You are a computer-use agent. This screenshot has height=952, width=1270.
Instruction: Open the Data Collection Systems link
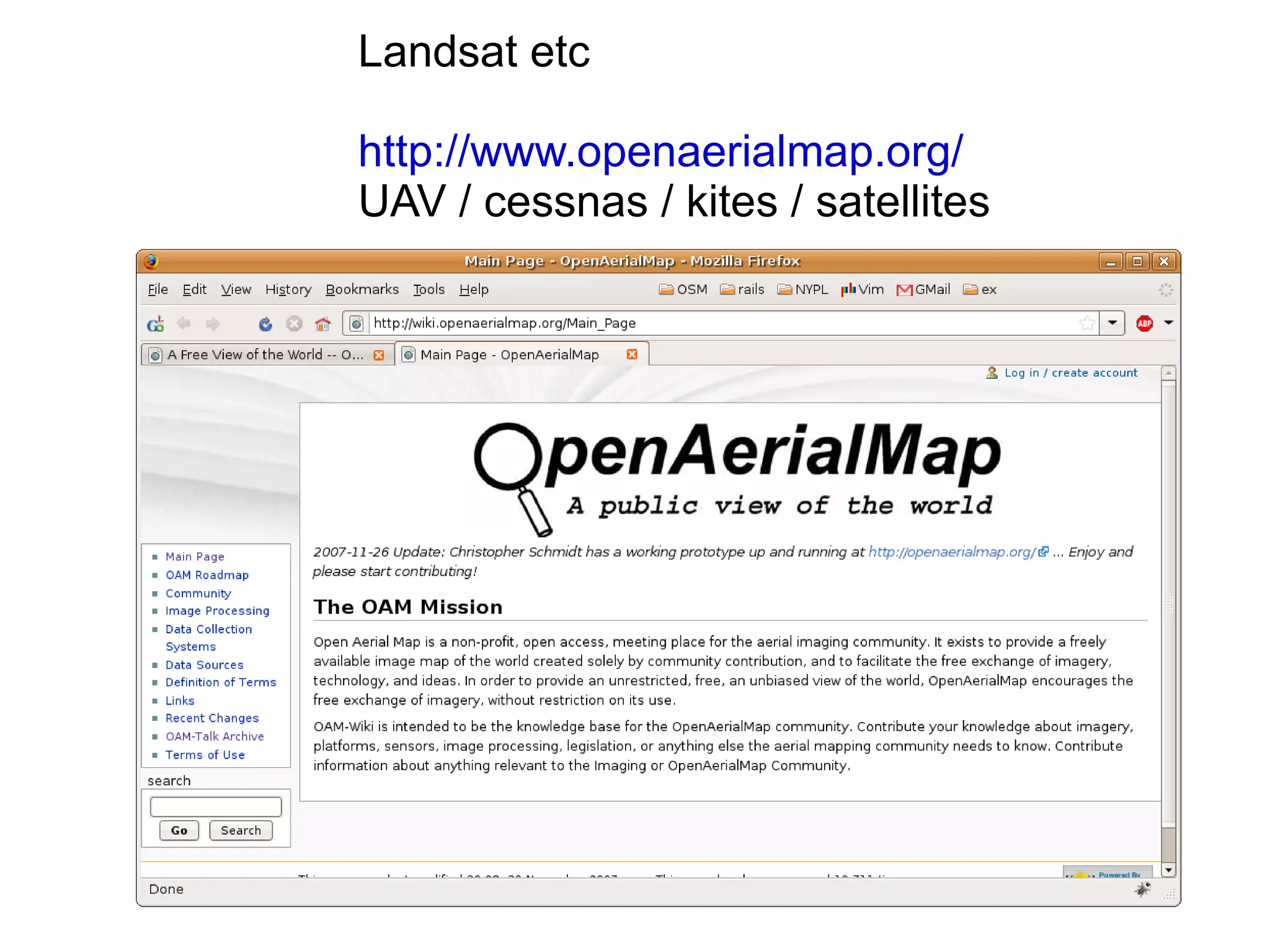(x=209, y=638)
